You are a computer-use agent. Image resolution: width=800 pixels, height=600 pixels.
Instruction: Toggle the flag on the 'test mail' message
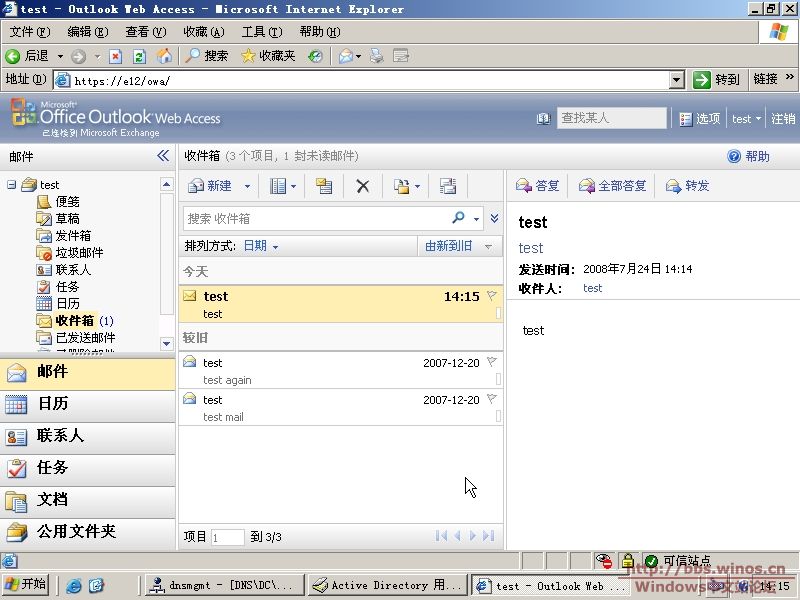click(x=491, y=399)
